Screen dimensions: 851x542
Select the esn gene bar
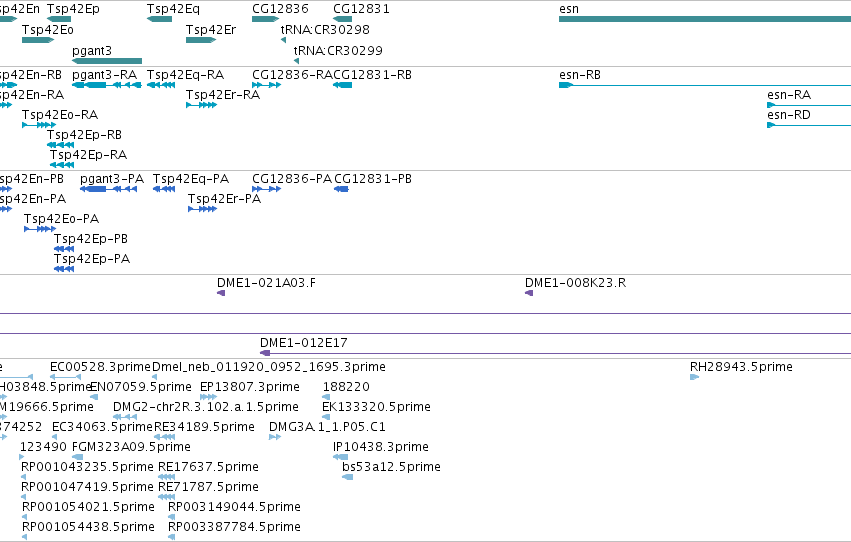pos(705,19)
